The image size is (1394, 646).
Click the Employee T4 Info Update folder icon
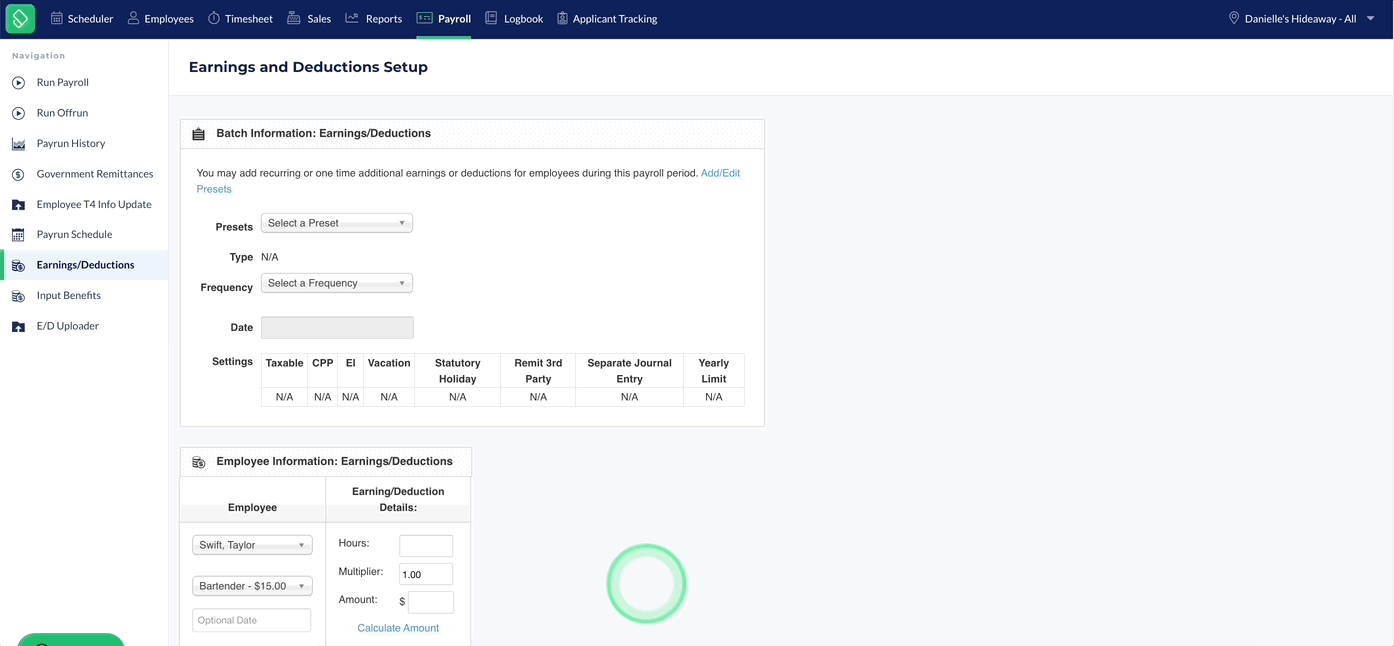click(18, 205)
